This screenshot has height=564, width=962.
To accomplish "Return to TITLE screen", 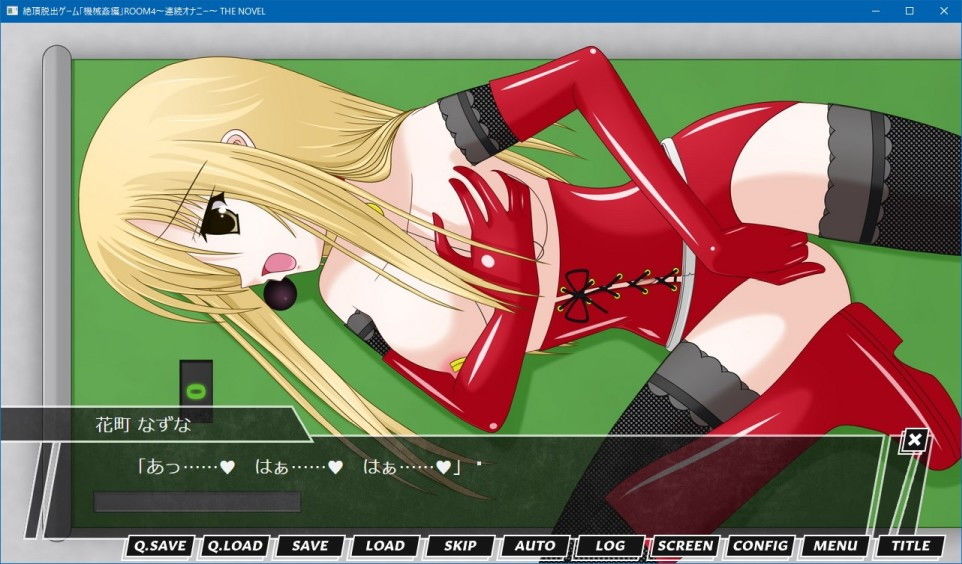I will pos(910,546).
